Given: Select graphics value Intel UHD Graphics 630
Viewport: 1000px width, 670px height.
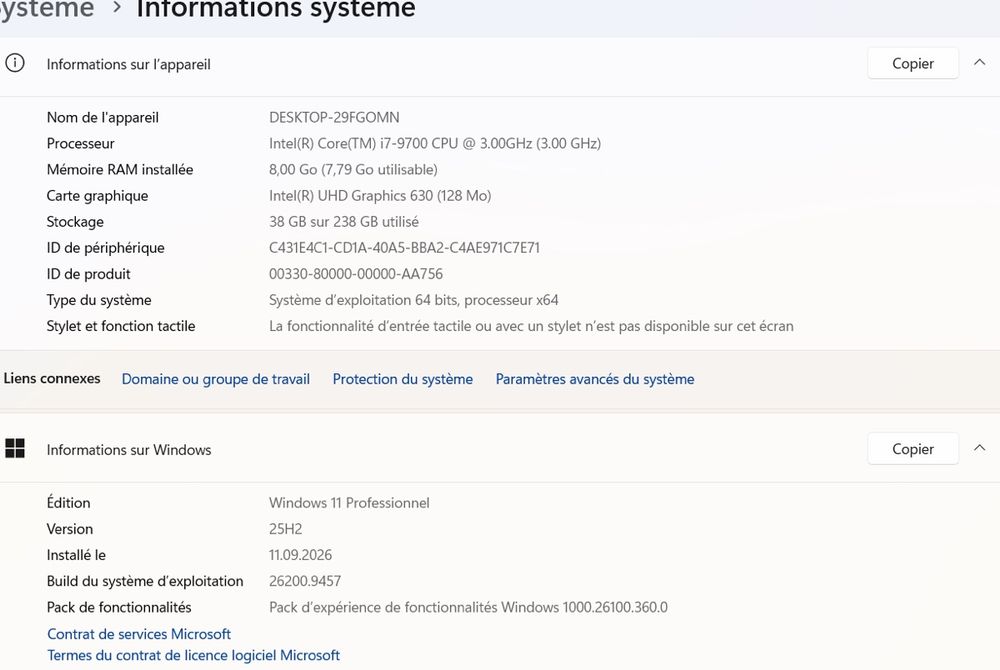Looking at the screenshot, I should (379, 196).
